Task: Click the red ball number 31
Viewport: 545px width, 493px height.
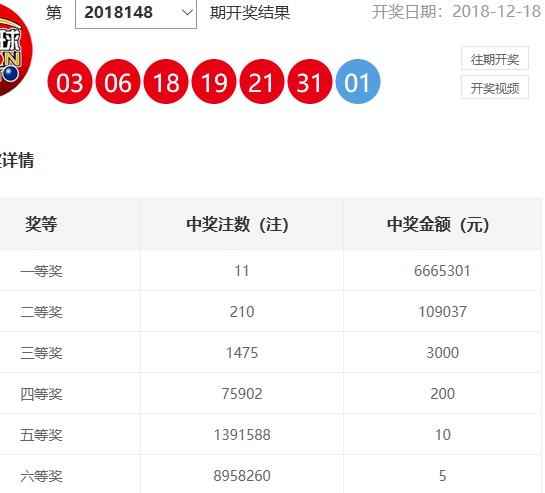Action: coord(310,82)
